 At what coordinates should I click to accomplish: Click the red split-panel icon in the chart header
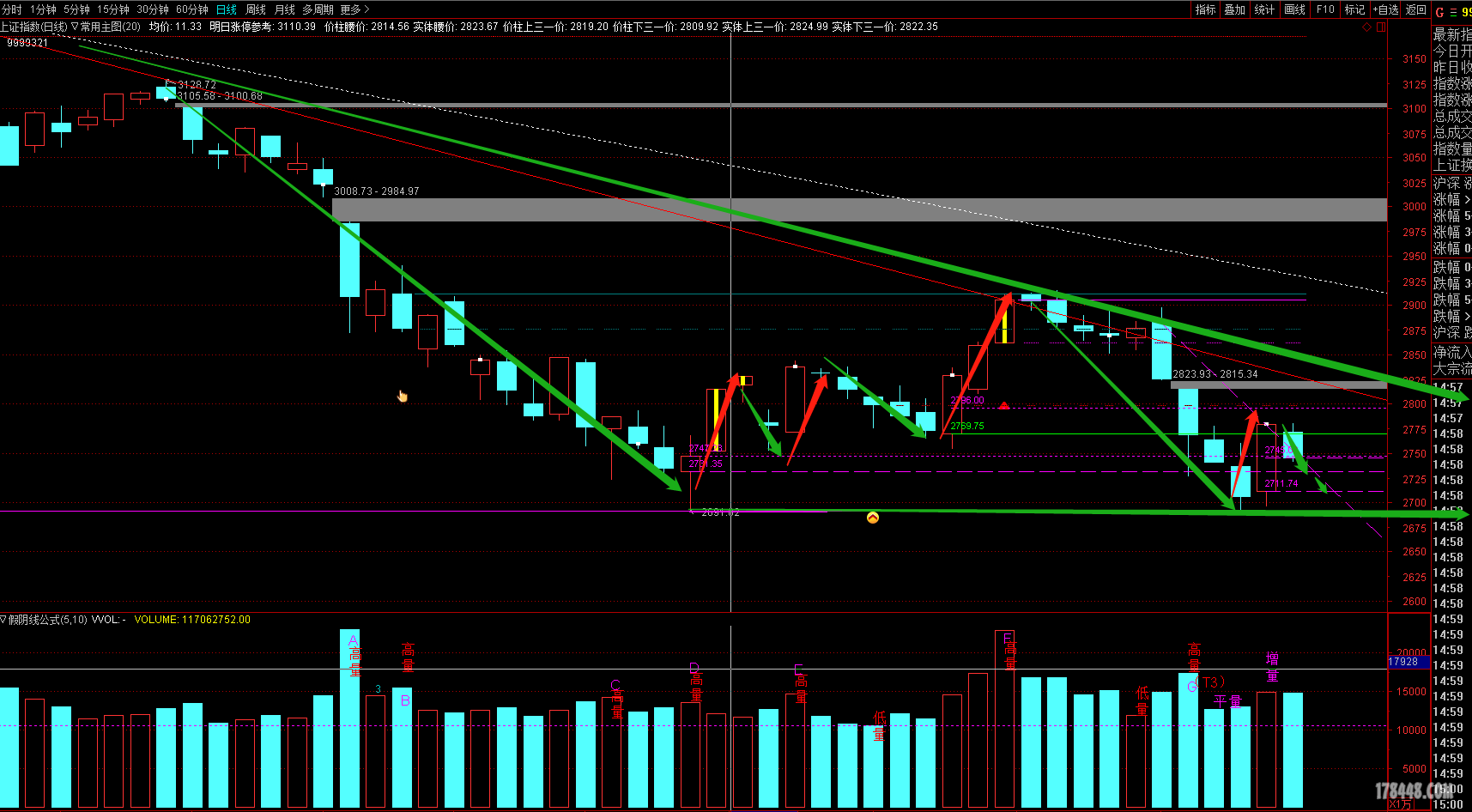[x=1381, y=27]
